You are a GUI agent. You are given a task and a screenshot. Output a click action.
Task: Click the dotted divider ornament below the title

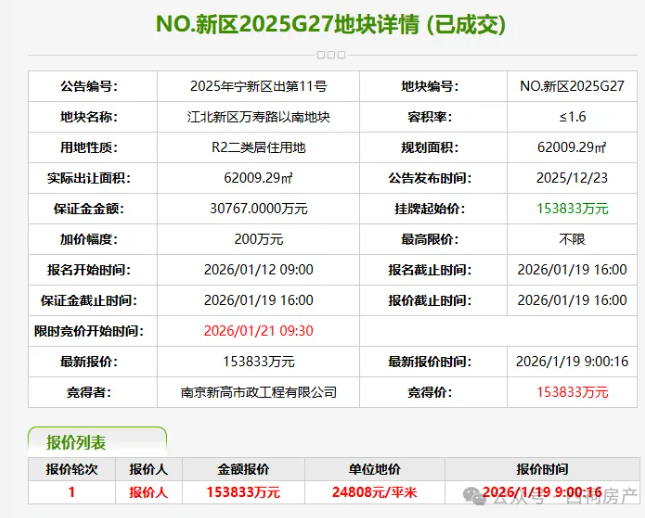point(322,54)
